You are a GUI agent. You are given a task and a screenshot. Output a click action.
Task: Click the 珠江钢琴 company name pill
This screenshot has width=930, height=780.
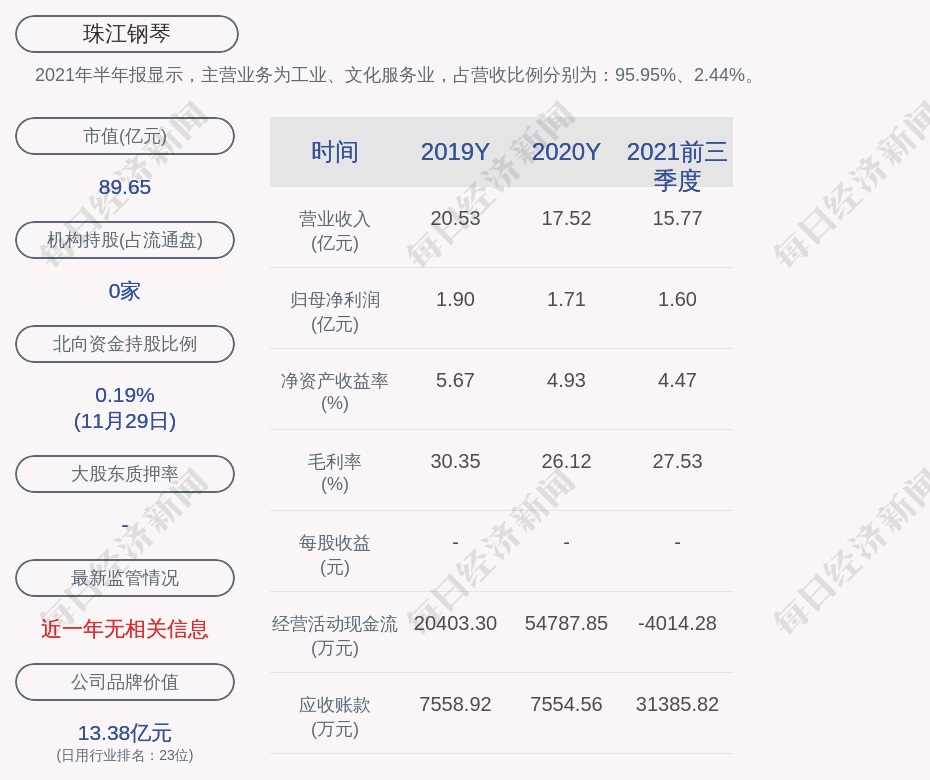[126, 34]
